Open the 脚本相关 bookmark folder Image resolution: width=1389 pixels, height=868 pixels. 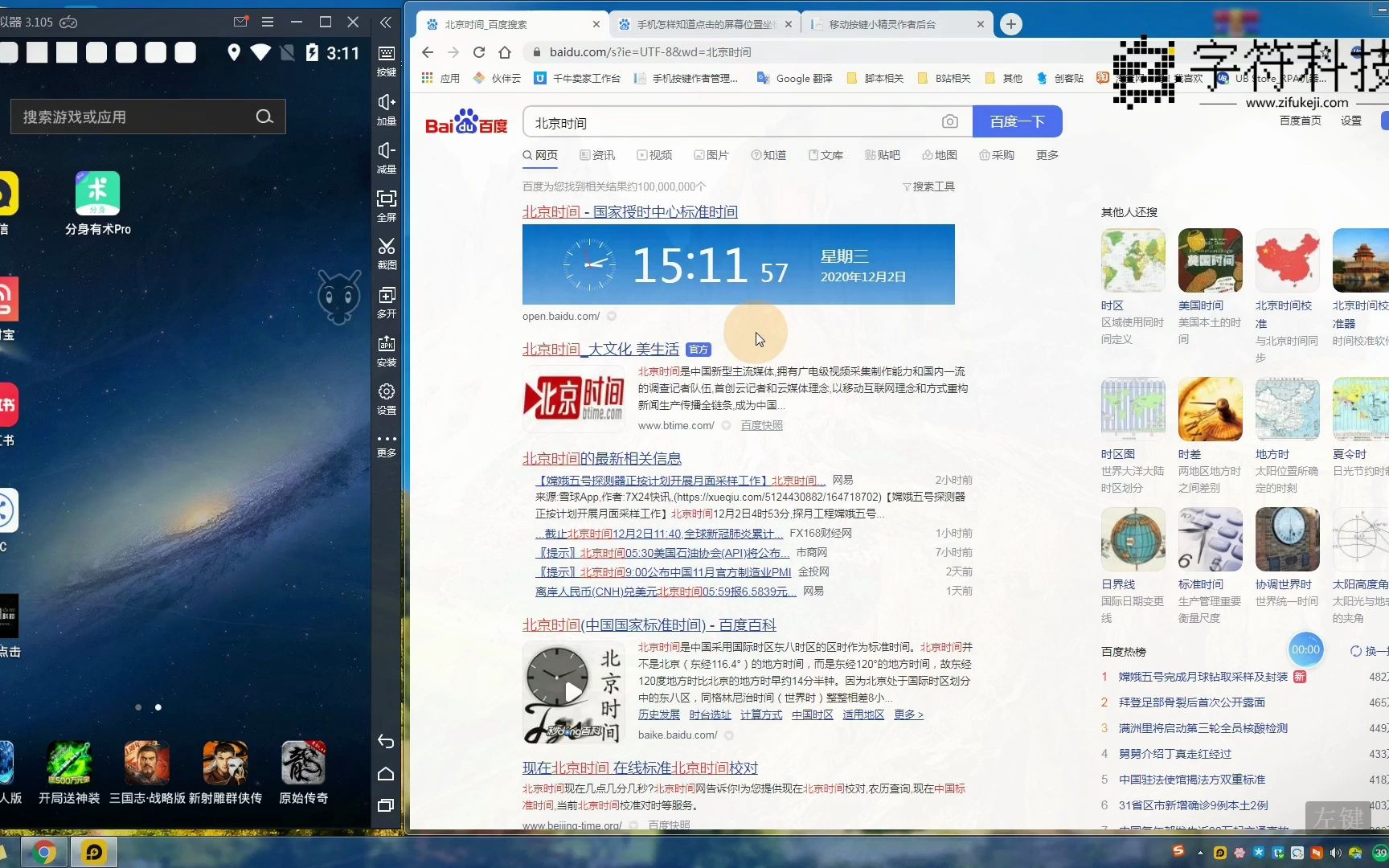pos(875,78)
